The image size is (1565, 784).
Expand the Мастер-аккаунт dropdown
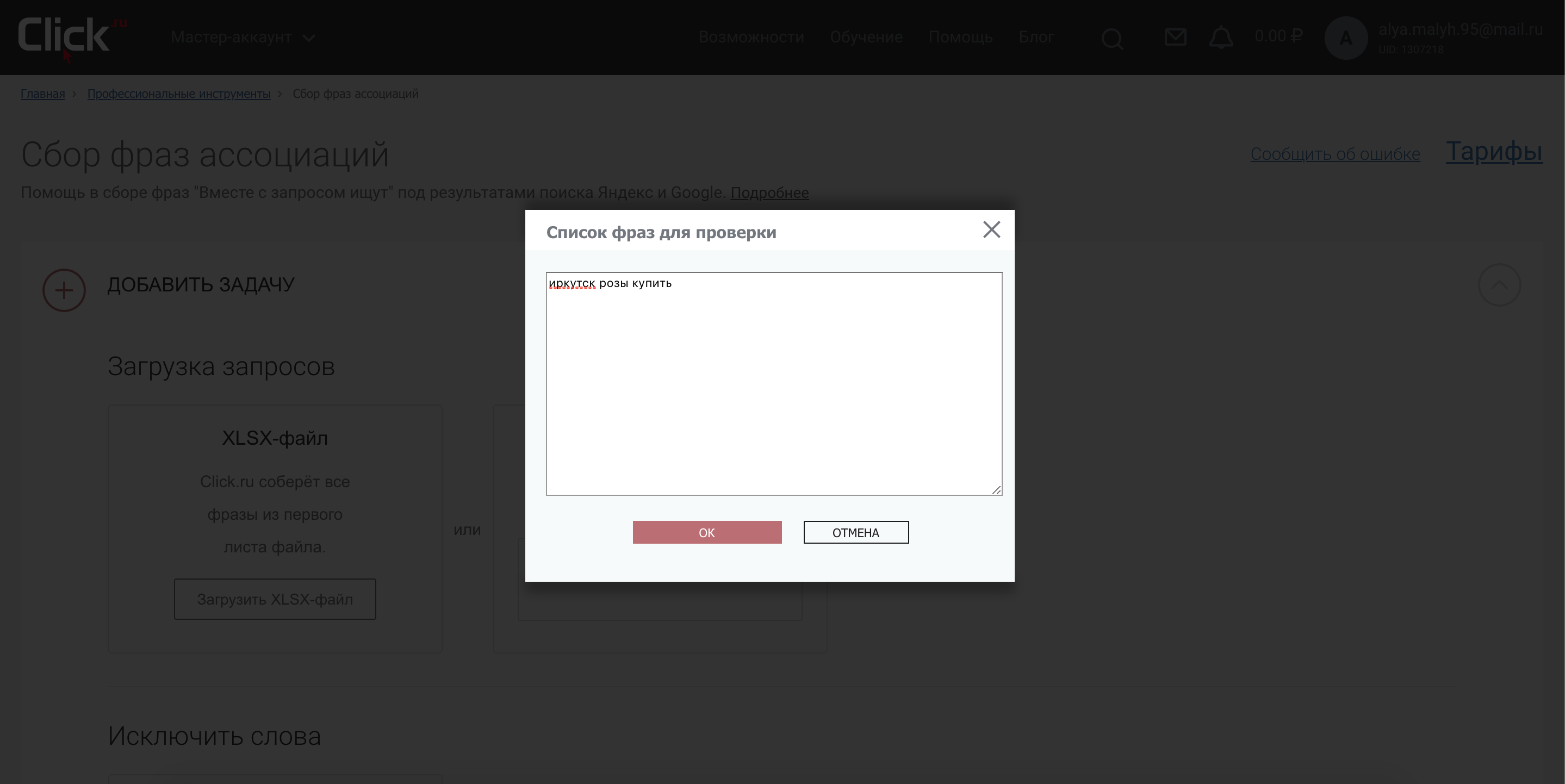point(243,38)
